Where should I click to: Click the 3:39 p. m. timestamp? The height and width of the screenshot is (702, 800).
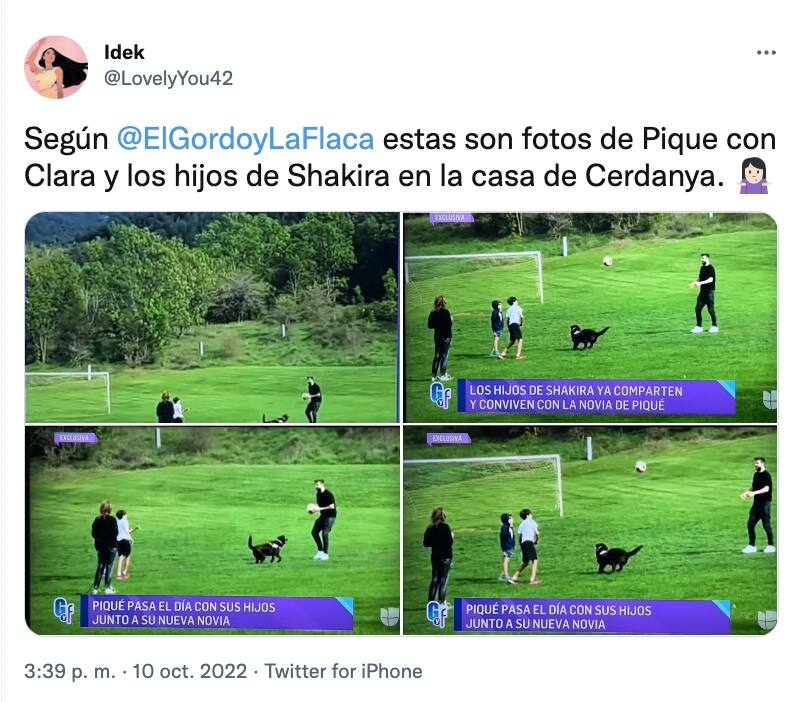(x=70, y=671)
